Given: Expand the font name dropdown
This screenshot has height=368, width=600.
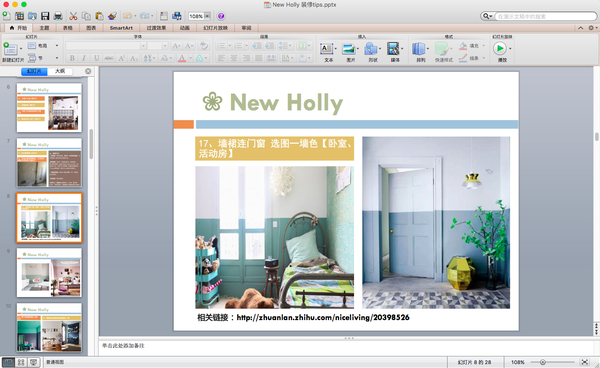Looking at the screenshot, I should (143, 46).
